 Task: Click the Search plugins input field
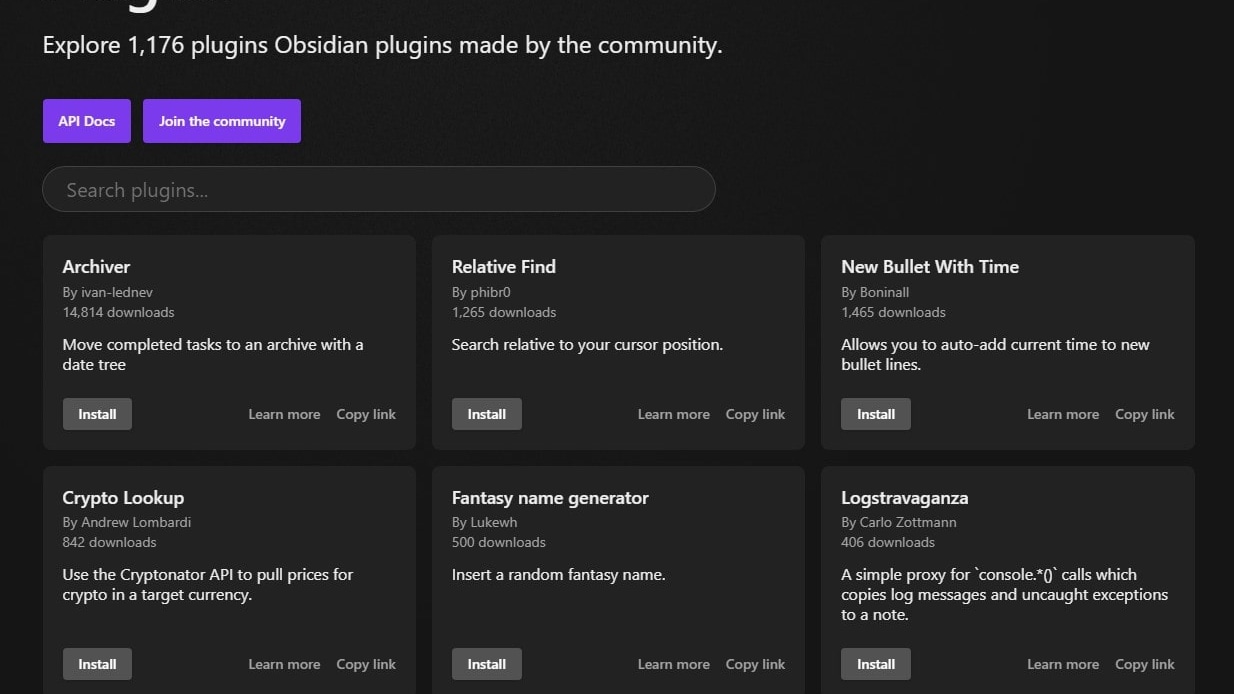click(x=378, y=189)
